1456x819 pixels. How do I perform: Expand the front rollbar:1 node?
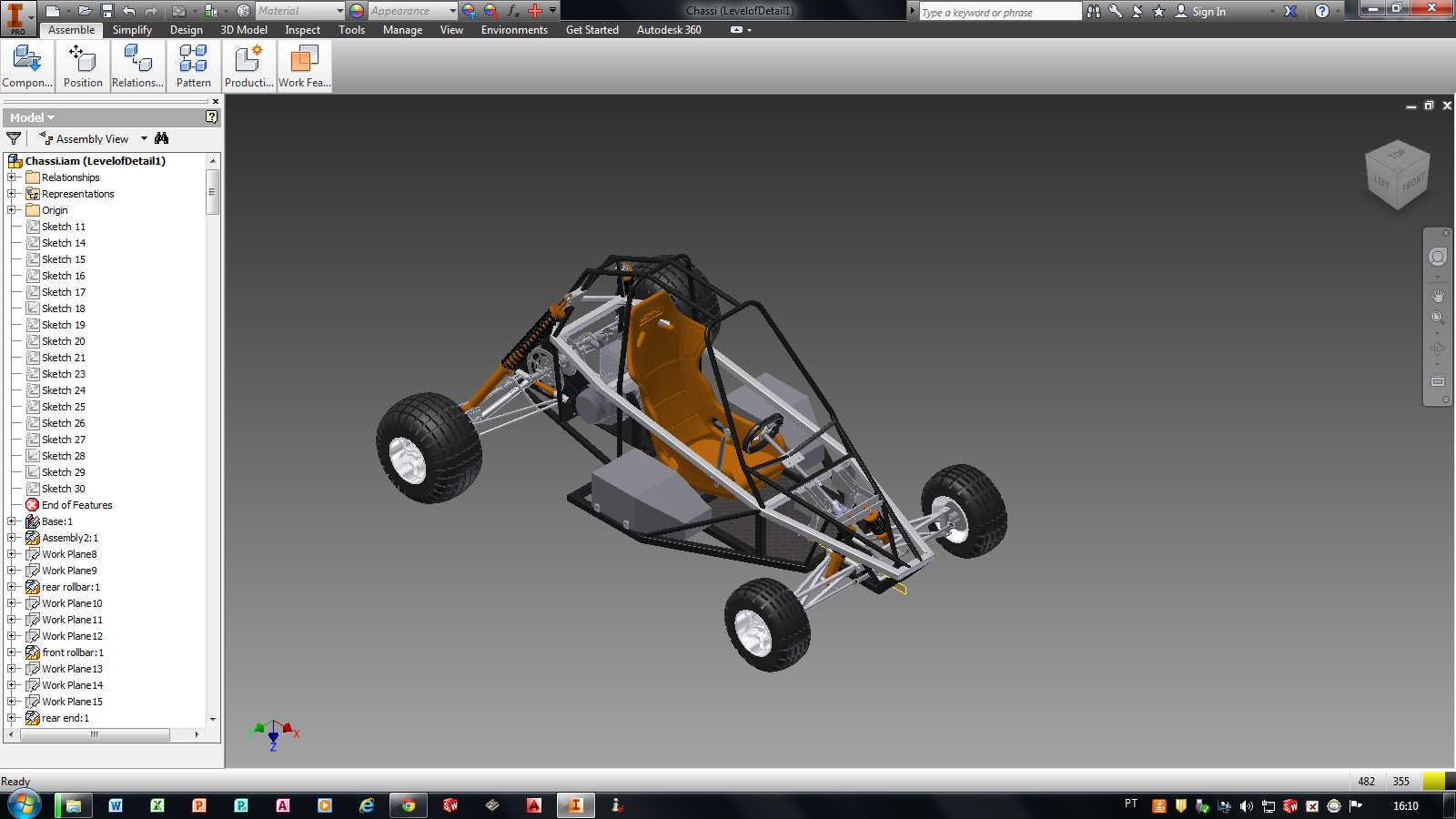pyautogui.click(x=12, y=652)
